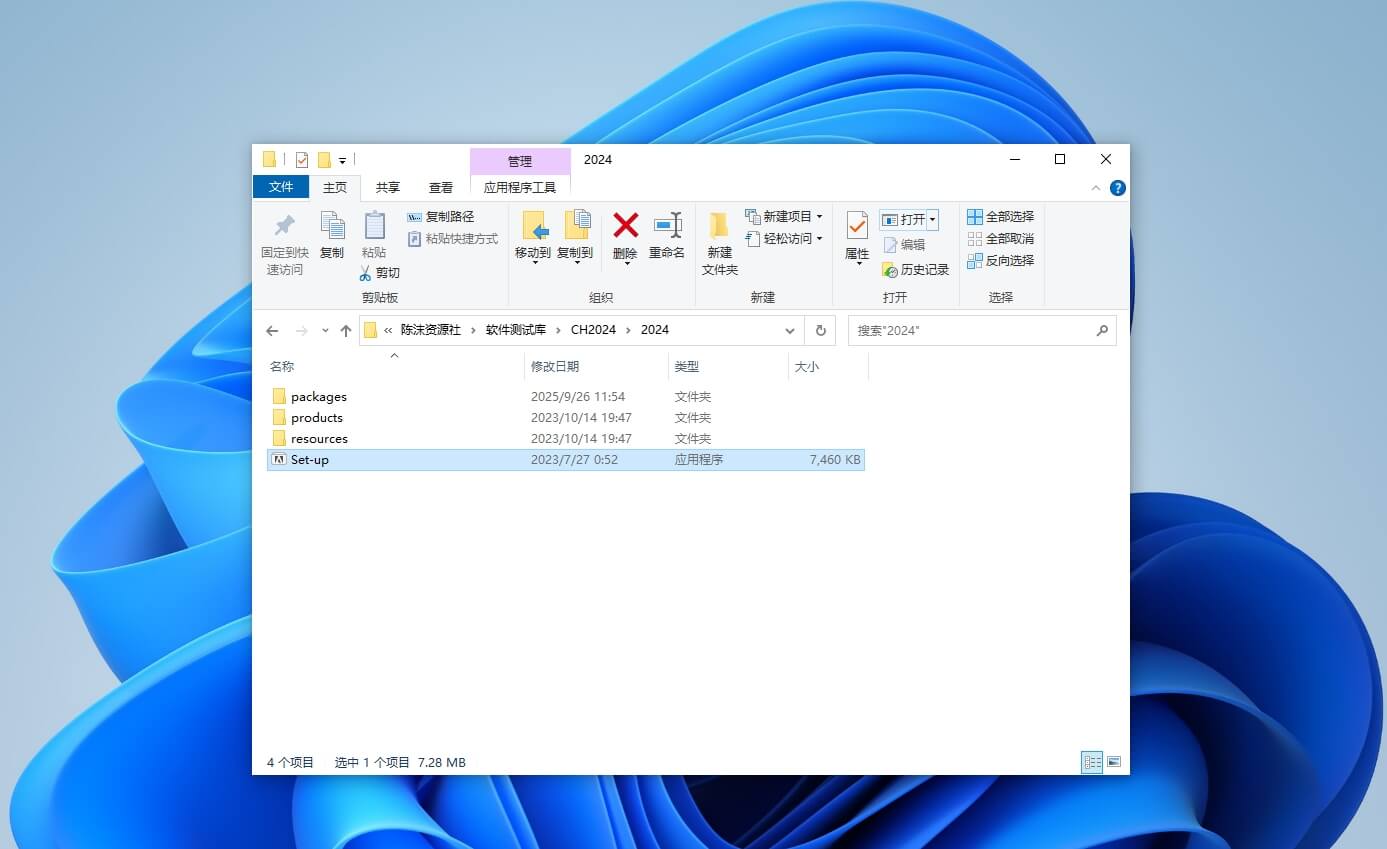Navigate to CH2024 via the breadcrumb

[592, 330]
